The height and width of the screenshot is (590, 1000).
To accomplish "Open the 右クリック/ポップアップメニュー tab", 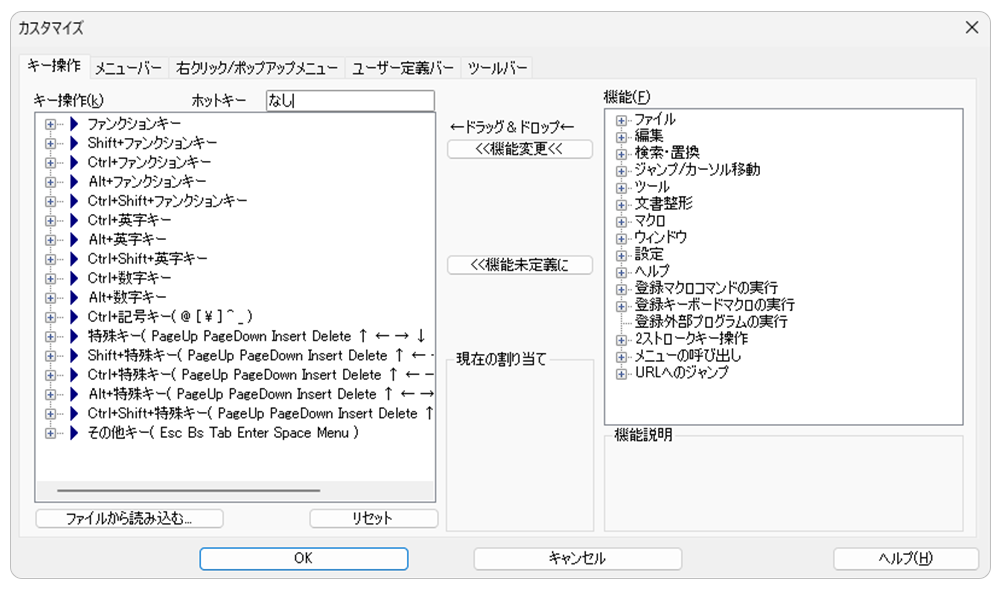I will click(x=256, y=68).
